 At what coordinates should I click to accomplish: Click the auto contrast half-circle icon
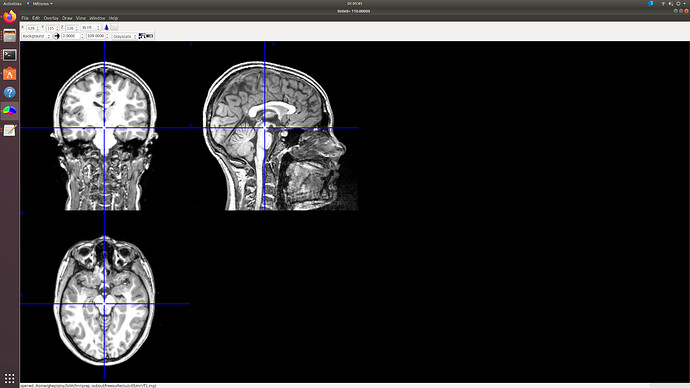(56, 36)
